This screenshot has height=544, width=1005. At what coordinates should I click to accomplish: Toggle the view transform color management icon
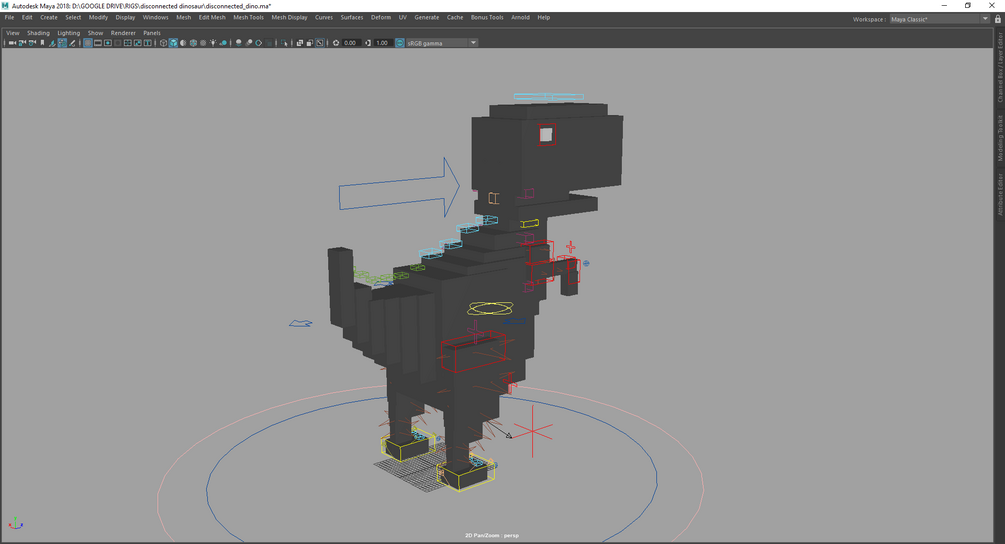[x=400, y=43]
